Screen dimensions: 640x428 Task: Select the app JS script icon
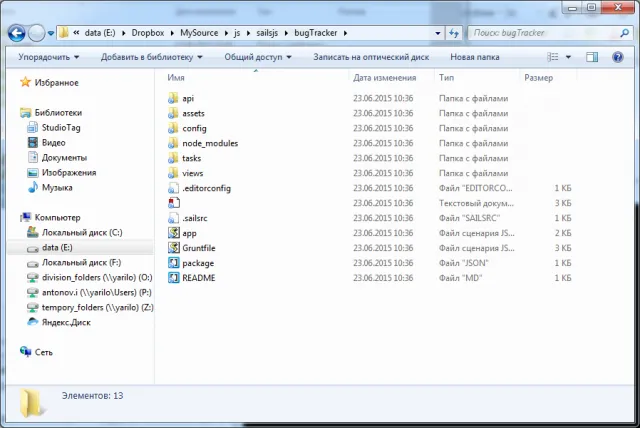(x=174, y=233)
